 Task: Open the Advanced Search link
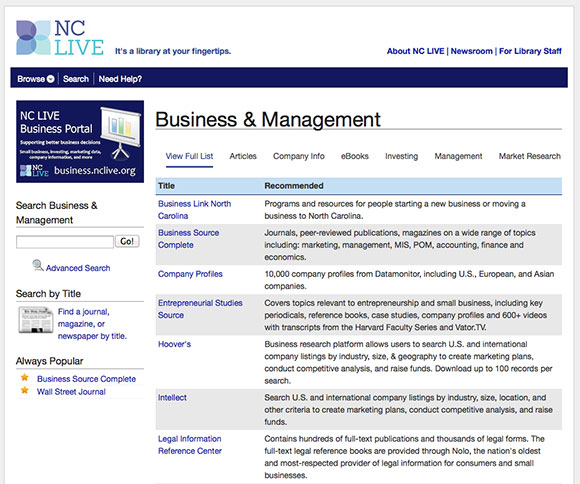(78, 268)
